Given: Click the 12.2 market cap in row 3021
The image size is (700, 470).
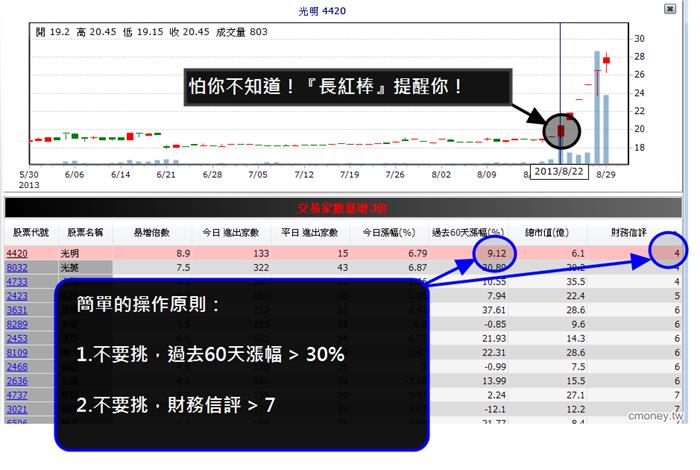Looking at the screenshot, I should click(576, 409).
